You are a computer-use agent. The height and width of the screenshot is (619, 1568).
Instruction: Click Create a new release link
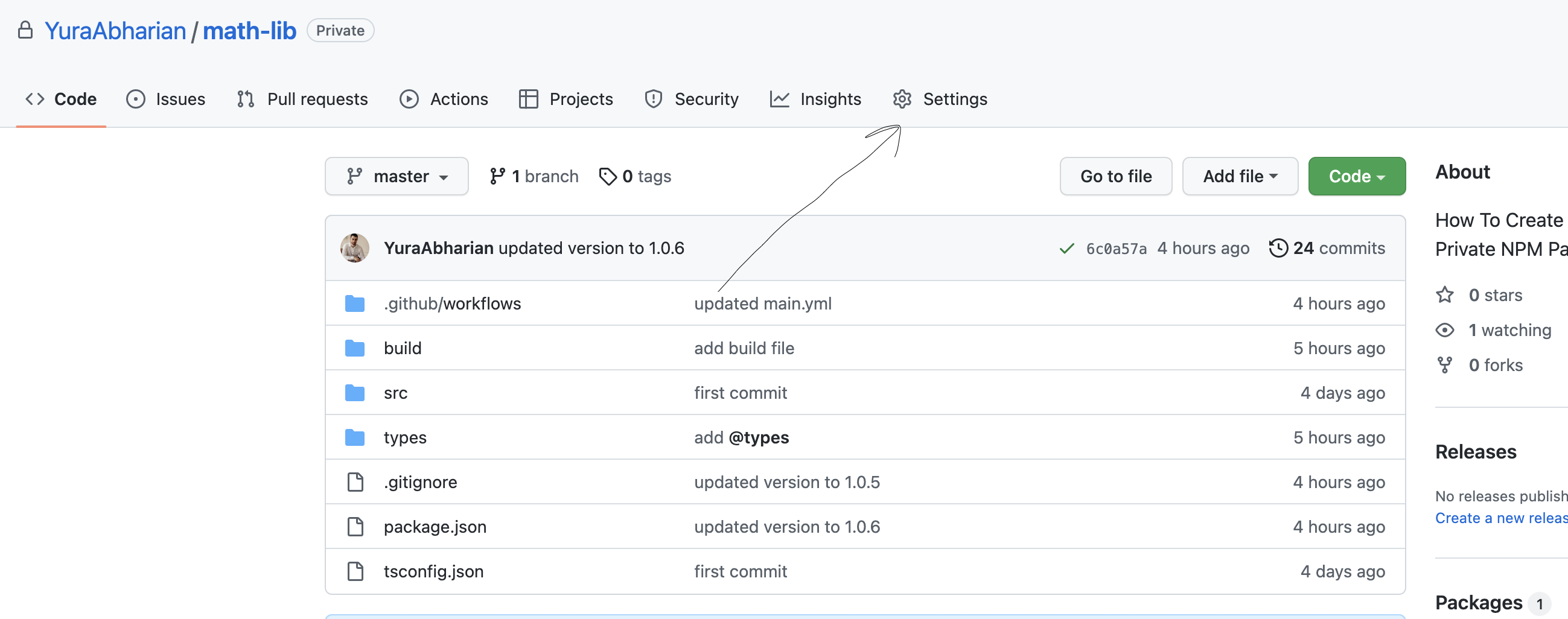coord(1500,518)
